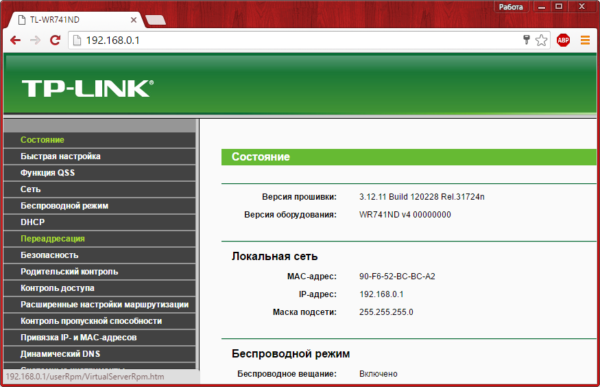
Task: Select Функция QSS in the sidebar
Action: tap(99, 173)
